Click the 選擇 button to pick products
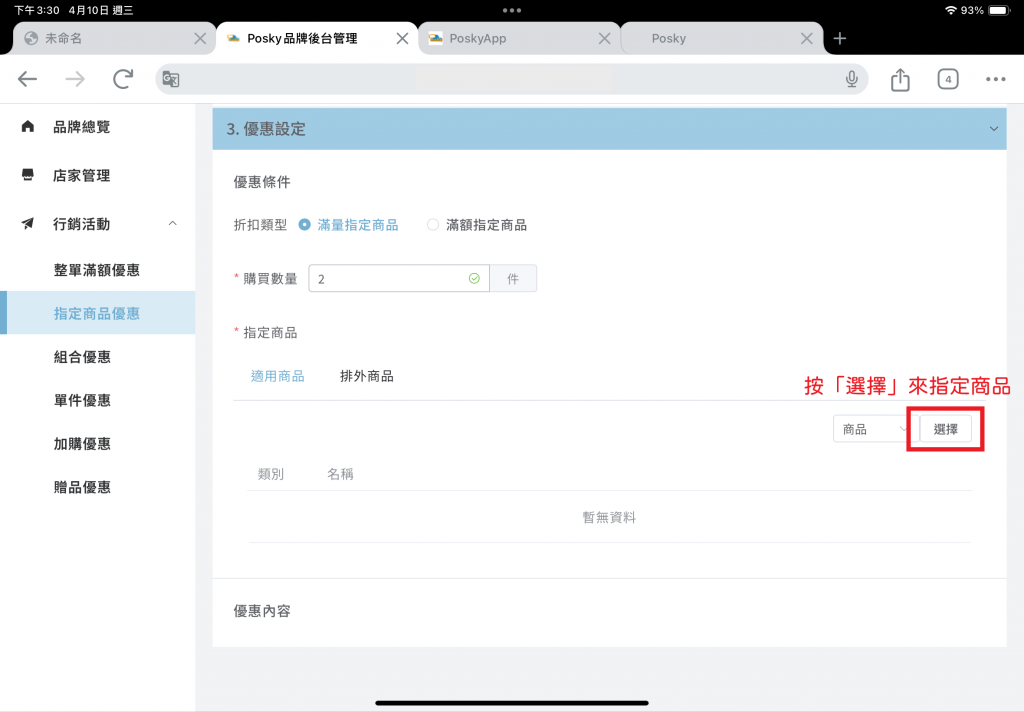 pos(946,429)
